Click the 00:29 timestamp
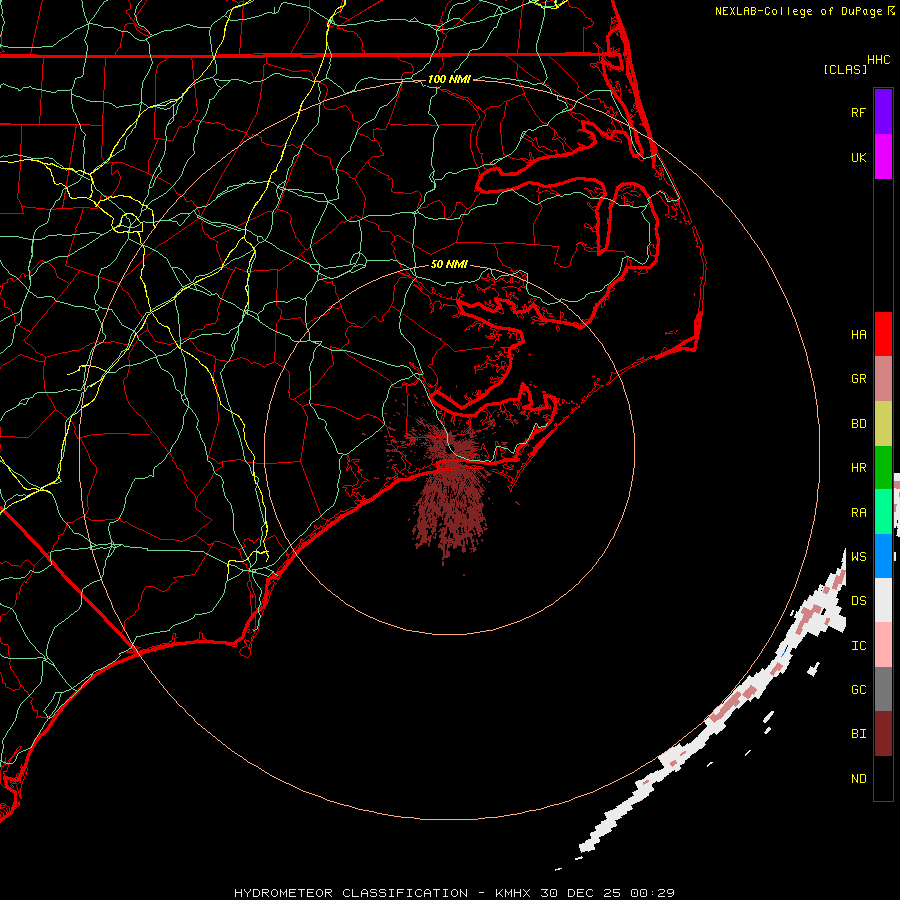 652,893
